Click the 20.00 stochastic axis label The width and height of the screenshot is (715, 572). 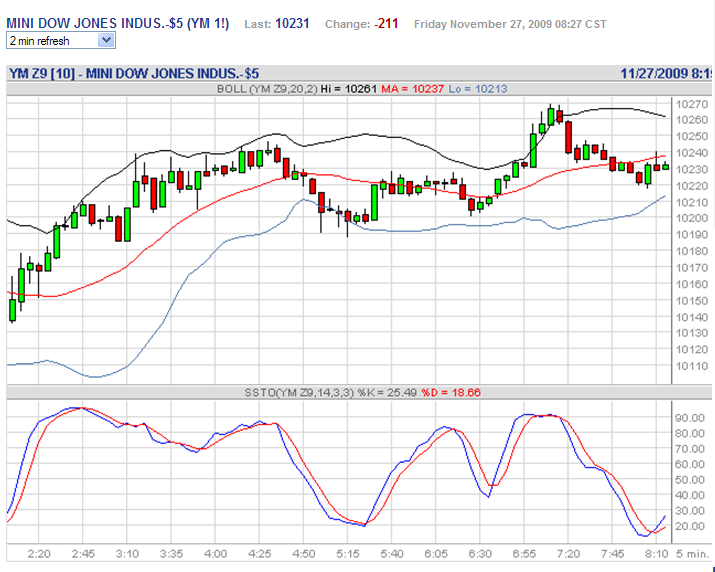(689, 526)
